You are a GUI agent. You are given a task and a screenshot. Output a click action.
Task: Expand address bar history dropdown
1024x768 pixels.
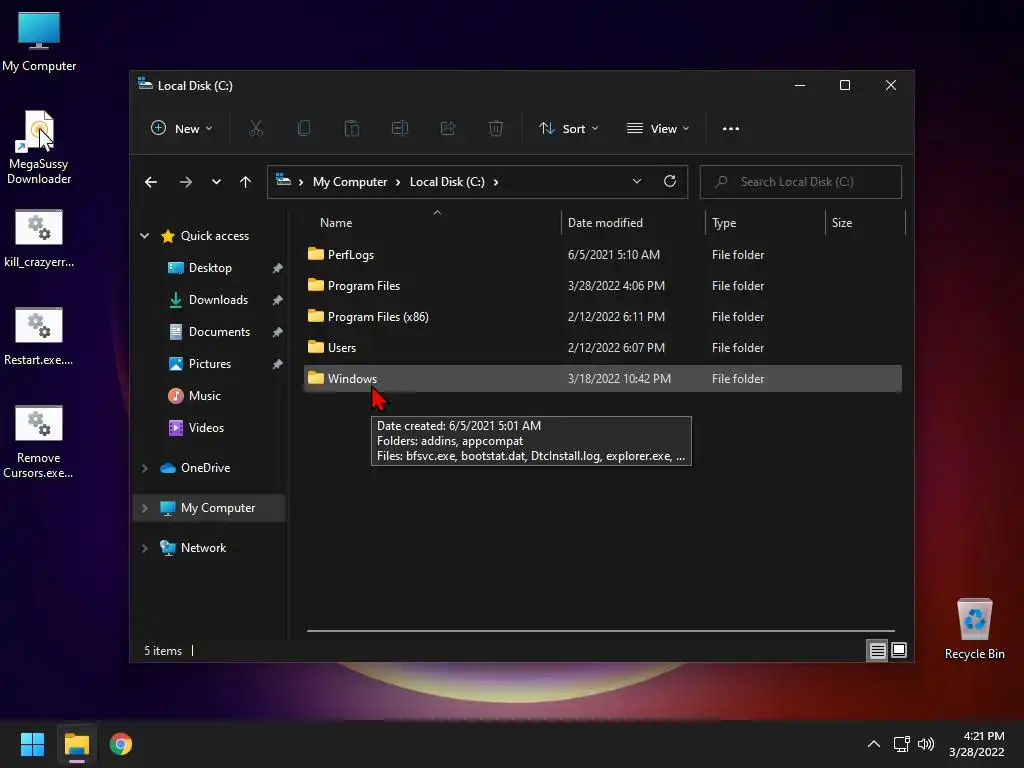click(x=637, y=182)
